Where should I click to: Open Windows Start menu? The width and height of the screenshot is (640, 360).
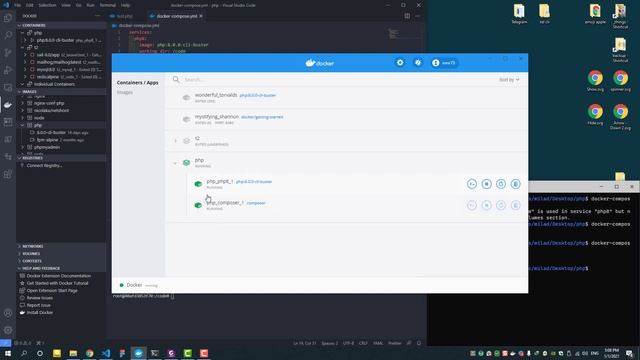click(8, 353)
